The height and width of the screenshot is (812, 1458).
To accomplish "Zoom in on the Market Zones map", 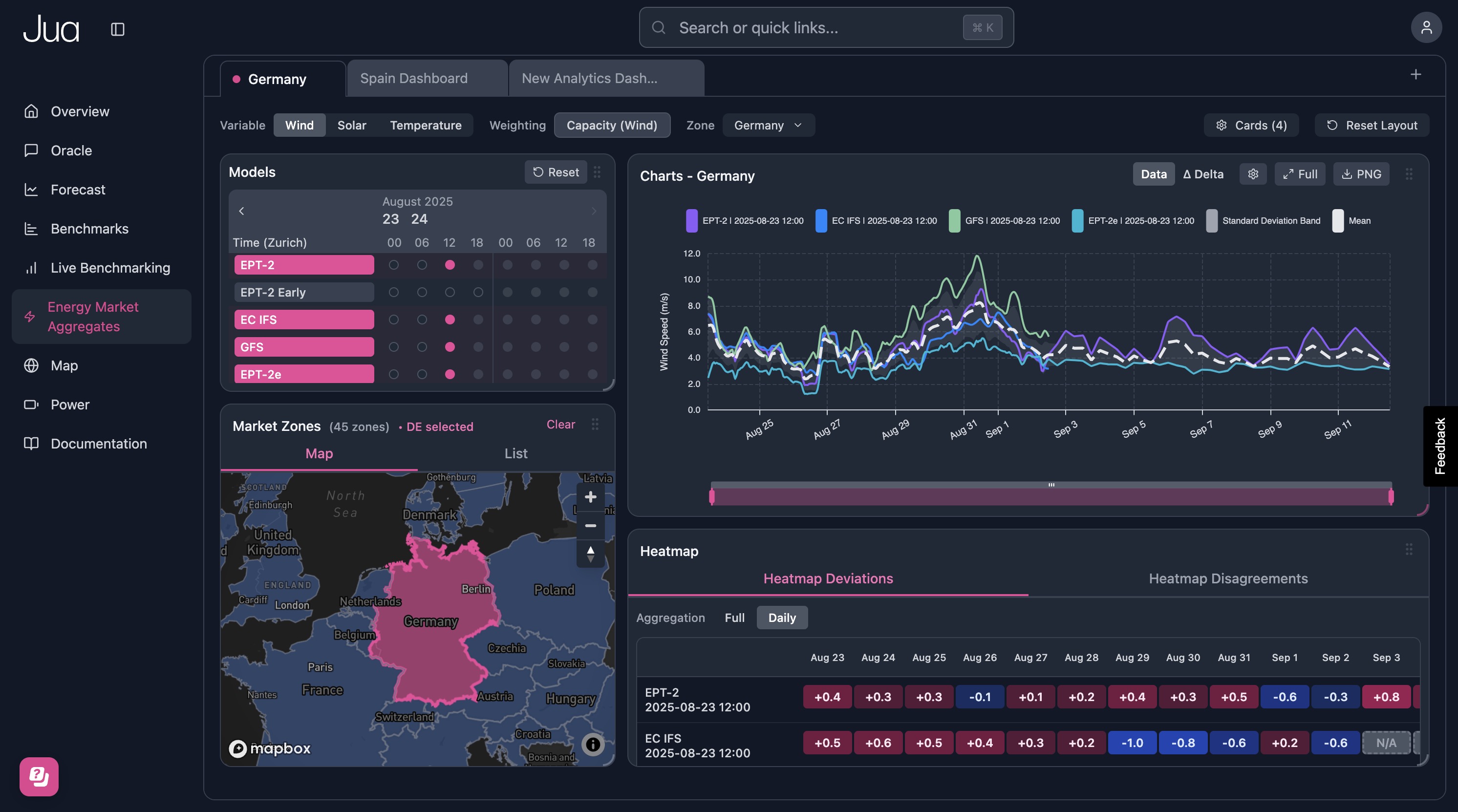I will [x=590, y=497].
